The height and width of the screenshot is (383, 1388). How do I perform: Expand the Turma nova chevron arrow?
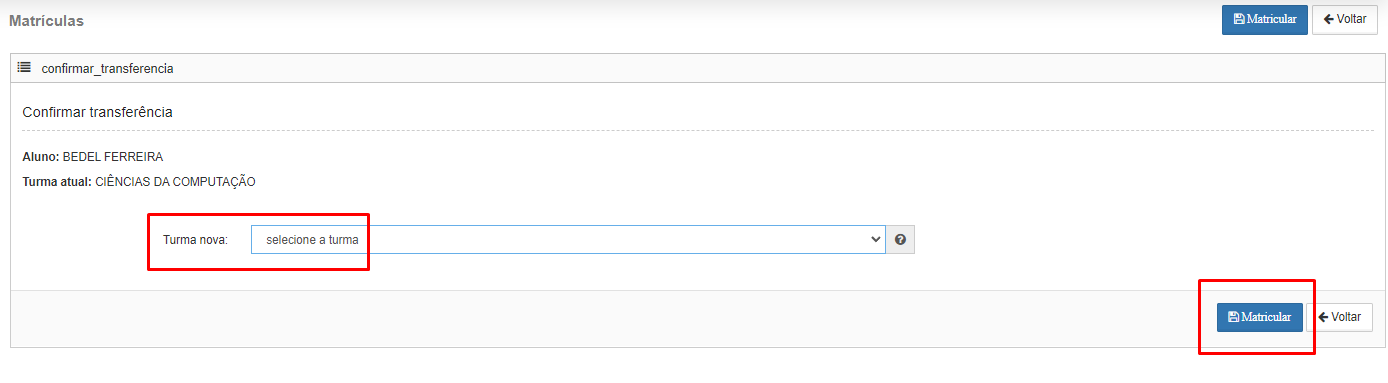point(876,240)
